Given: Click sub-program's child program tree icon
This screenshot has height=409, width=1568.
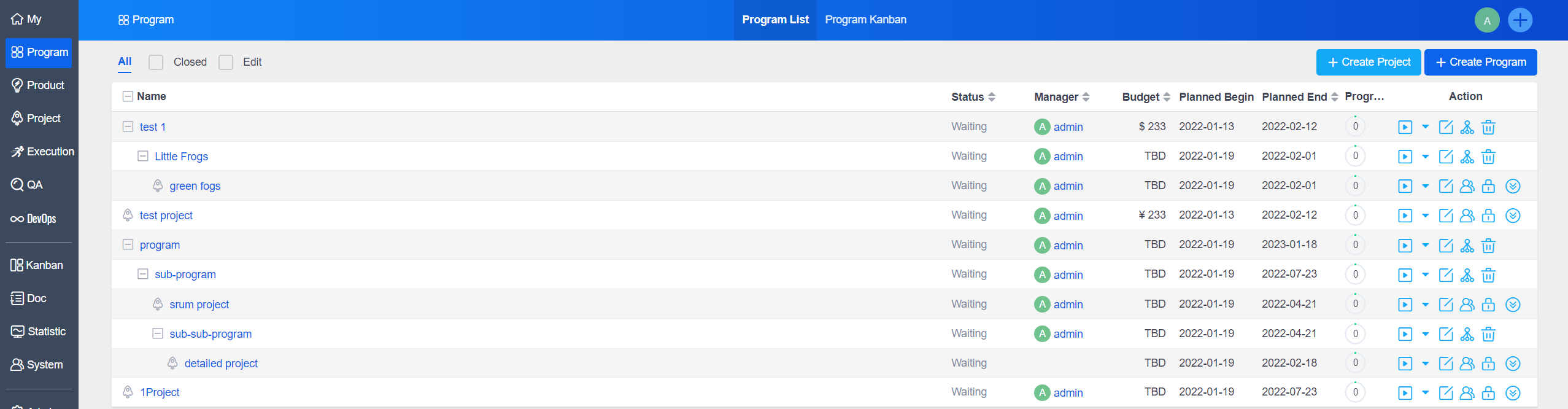Looking at the screenshot, I should 1467,275.
